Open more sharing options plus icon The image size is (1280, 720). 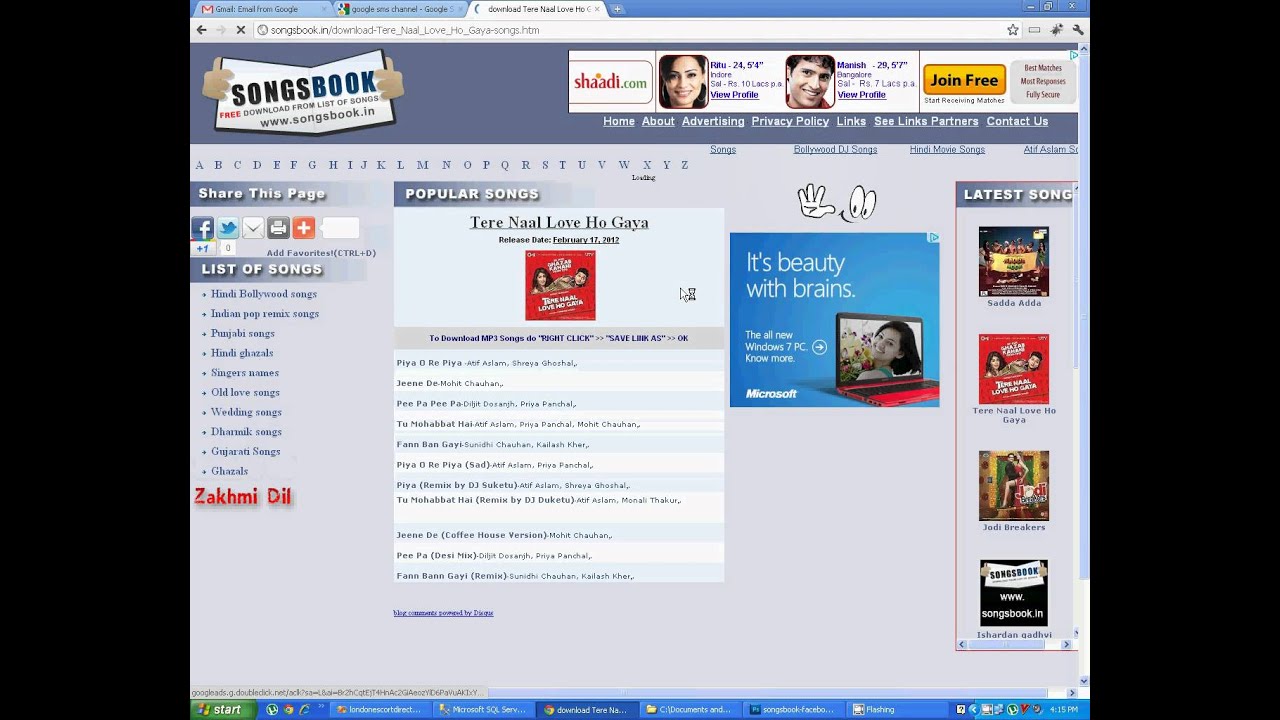[x=304, y=228]
